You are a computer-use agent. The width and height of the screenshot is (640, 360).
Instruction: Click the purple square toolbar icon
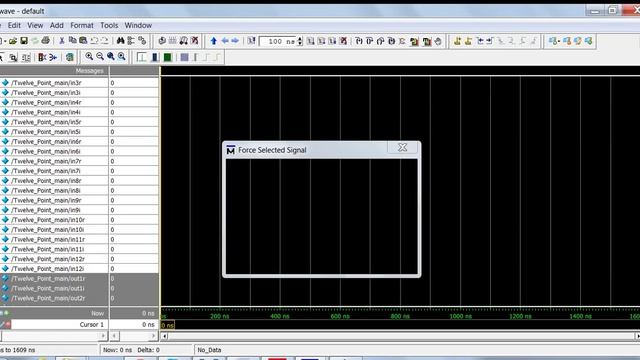click(x=184, y=57)
